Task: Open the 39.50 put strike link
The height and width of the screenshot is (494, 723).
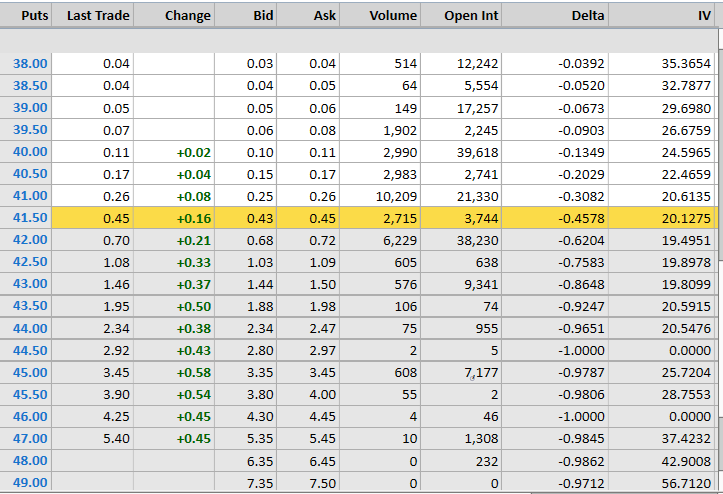Action: coord(30,130)
